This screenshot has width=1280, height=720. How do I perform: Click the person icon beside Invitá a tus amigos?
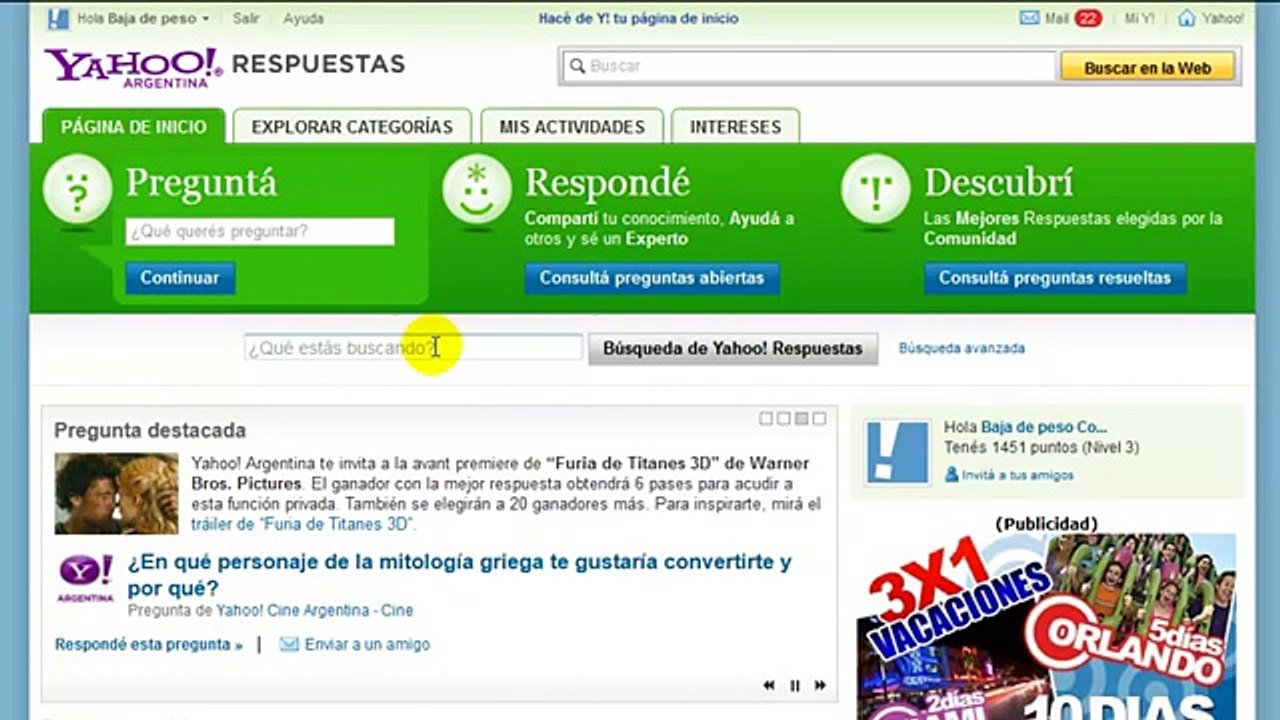coord(951,475)
